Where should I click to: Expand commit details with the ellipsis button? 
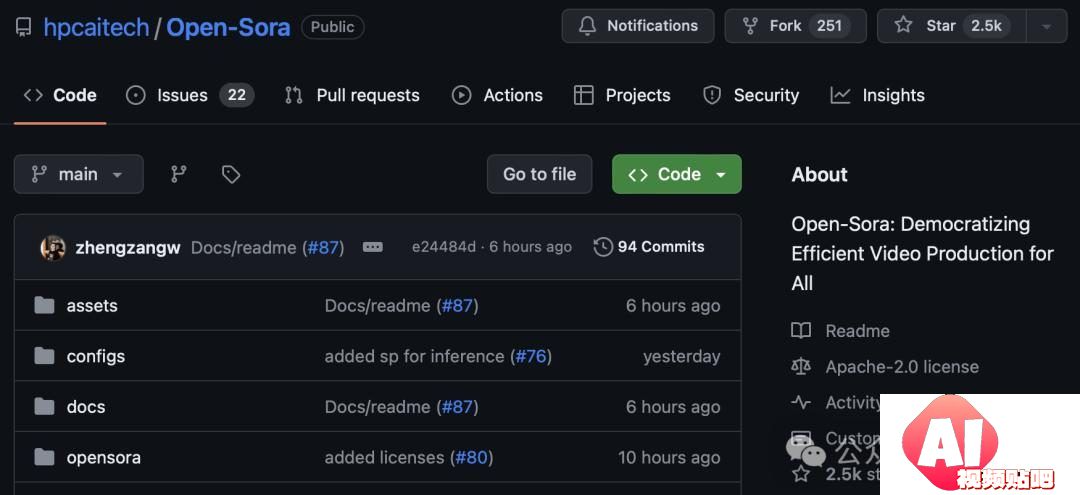pyautogui.click(x=373, y=247)
